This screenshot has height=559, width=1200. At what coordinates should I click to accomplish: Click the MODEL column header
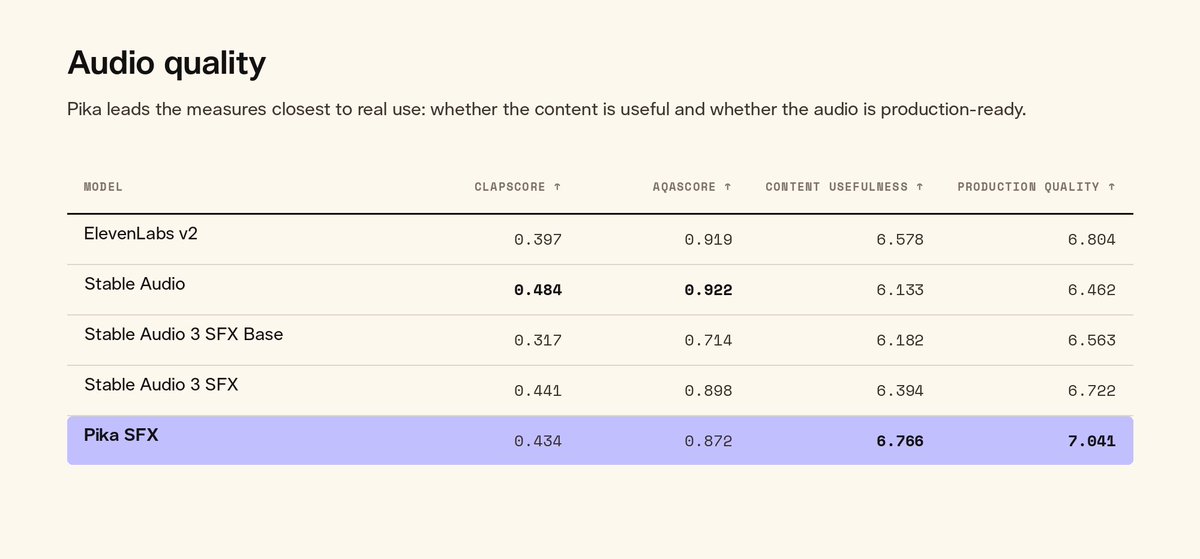(x=103, y=187)
